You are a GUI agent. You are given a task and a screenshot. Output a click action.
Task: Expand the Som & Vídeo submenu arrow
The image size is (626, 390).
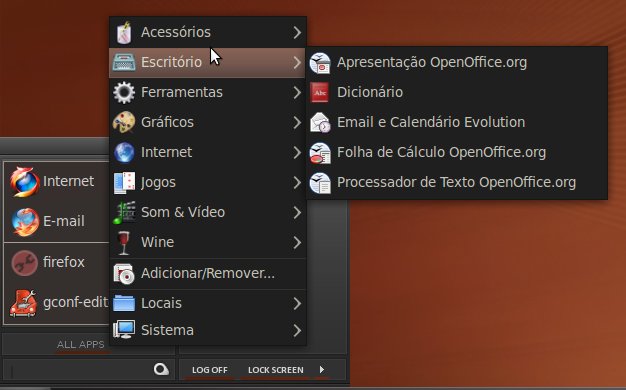point(297,212)
